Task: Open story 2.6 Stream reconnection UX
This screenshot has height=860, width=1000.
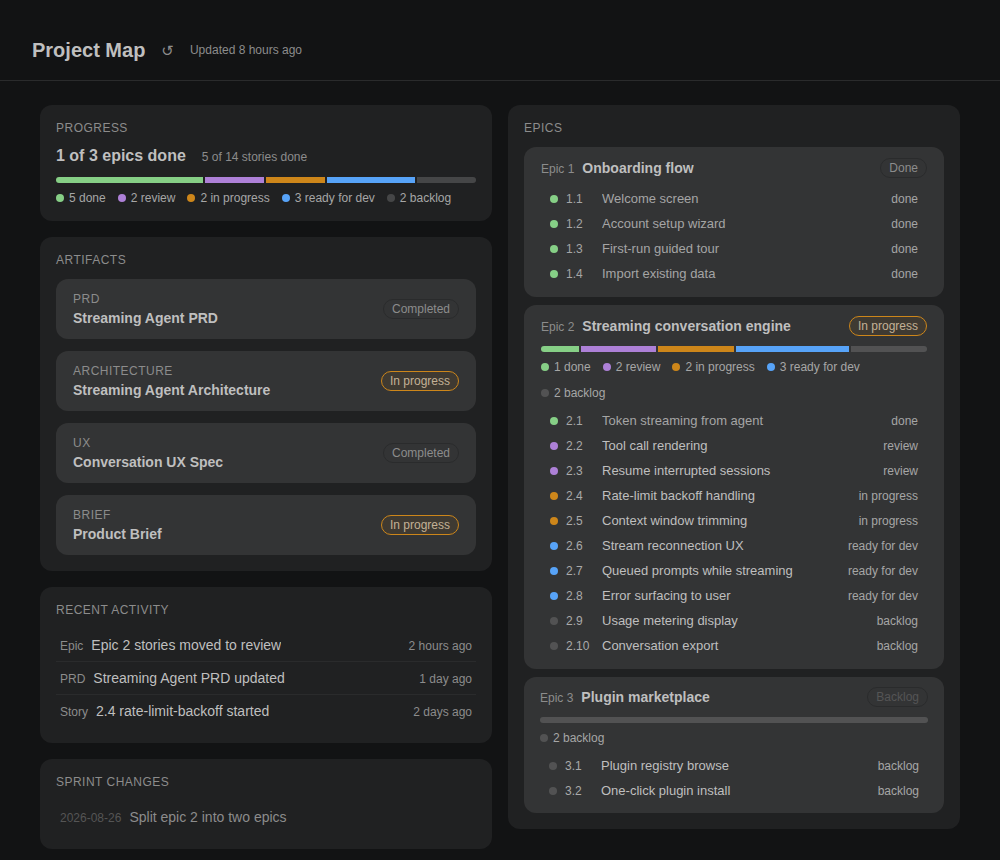Action: pos(733,546)
